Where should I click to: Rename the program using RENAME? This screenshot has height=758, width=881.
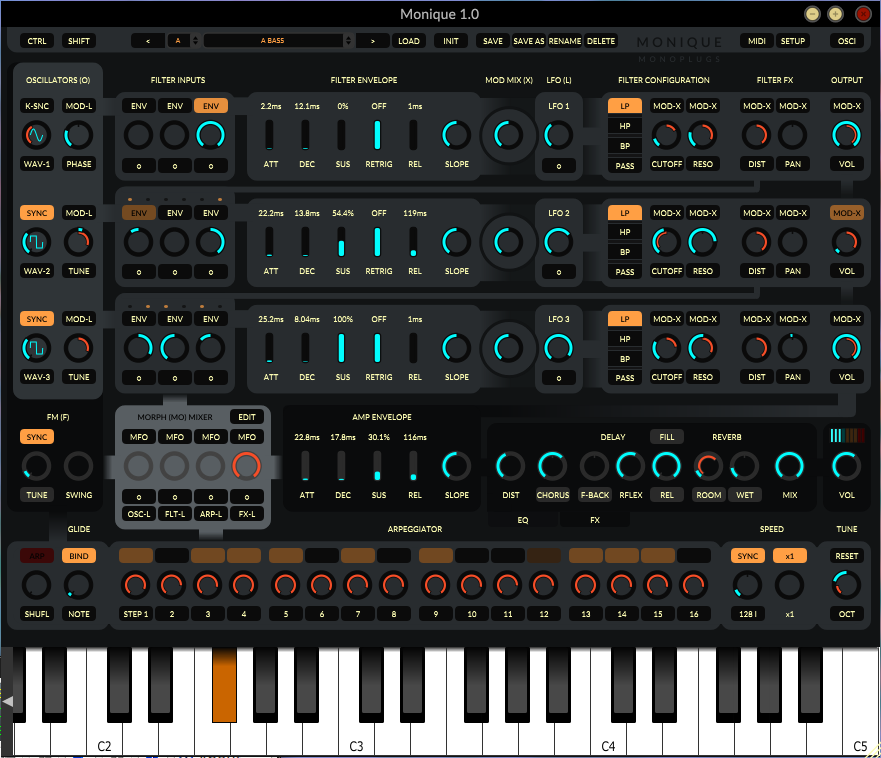[565, 41]
